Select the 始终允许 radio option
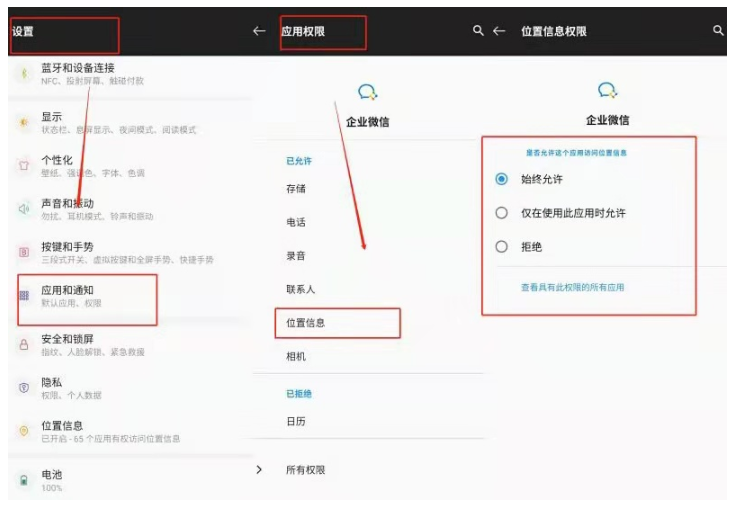This screenshot has width=735, height=513. pyautogui.click(x=502, y=179)
